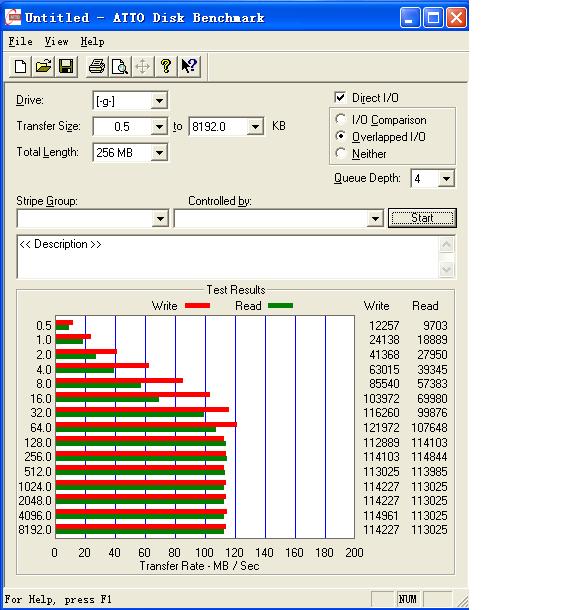The image size is (570, 610).
Task: Expand the Queue Depth dropdown
Action: [x=446, y=179]
